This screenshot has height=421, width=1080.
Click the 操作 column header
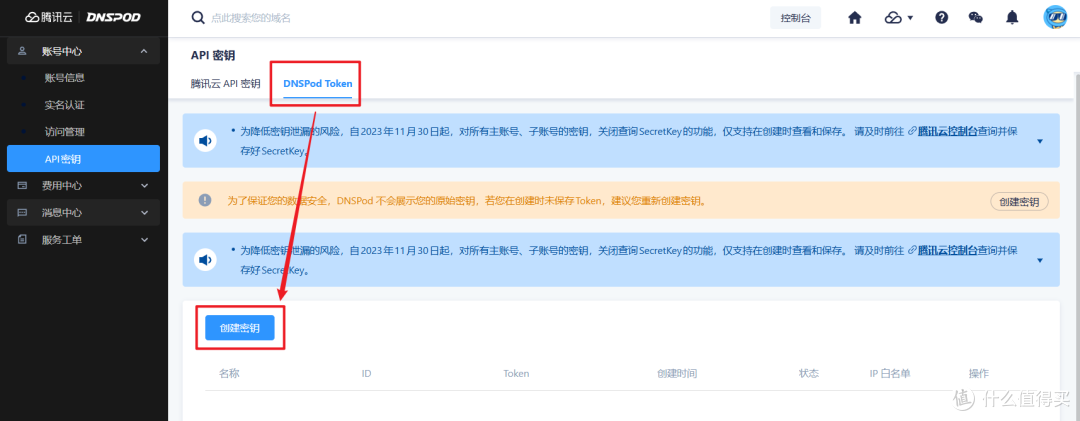979,373
